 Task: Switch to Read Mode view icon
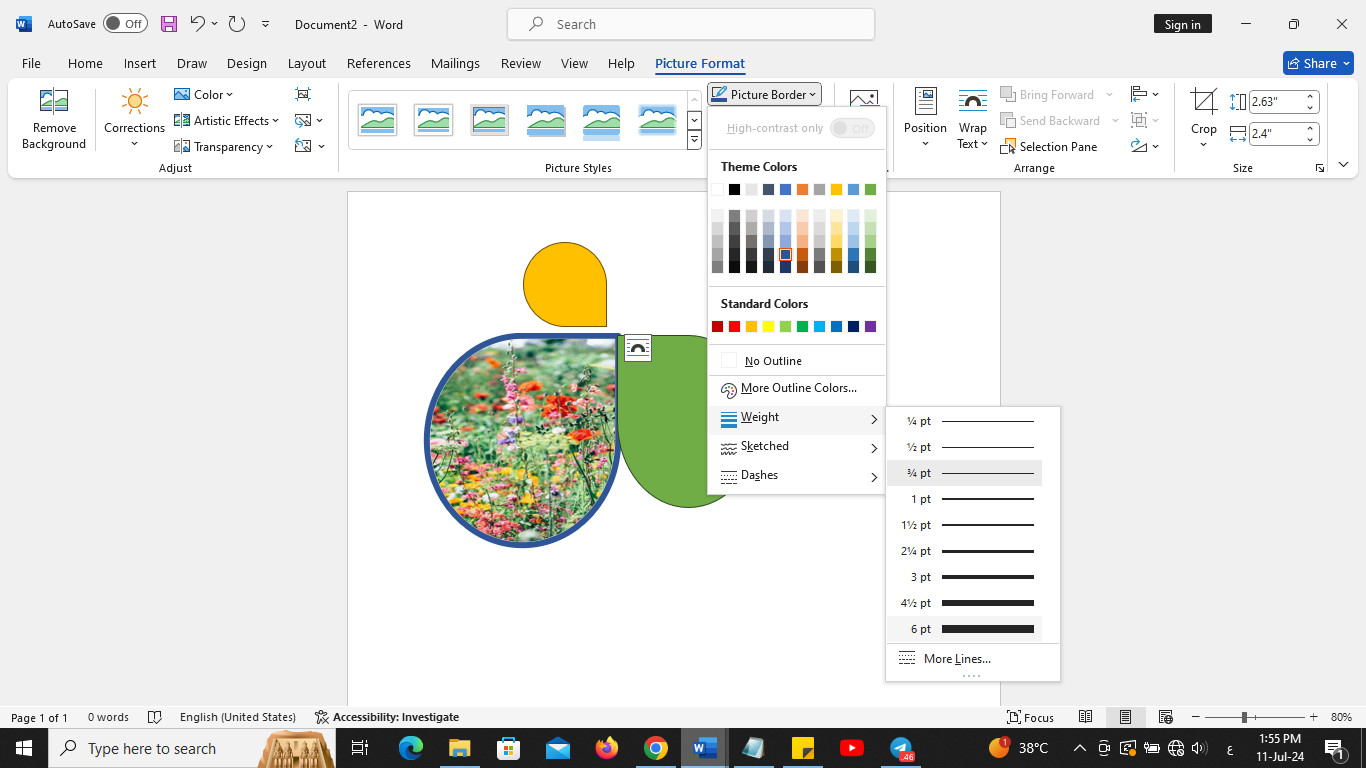pos(1085,717)
